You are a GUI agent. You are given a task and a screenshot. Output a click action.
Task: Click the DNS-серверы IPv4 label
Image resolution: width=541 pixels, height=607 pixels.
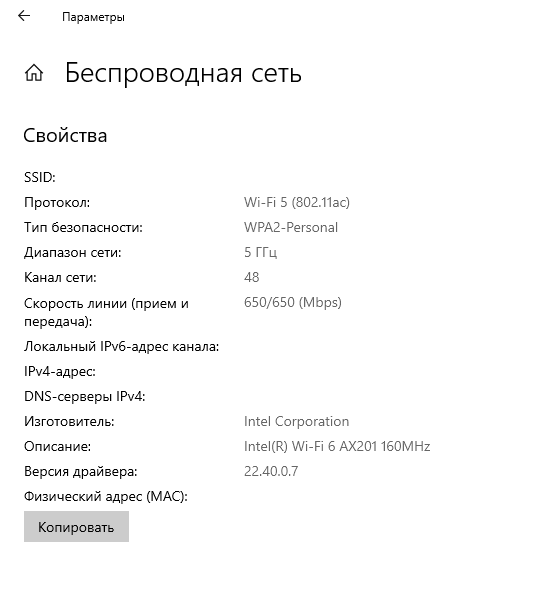pyautogui.click(x=85, y=396)
